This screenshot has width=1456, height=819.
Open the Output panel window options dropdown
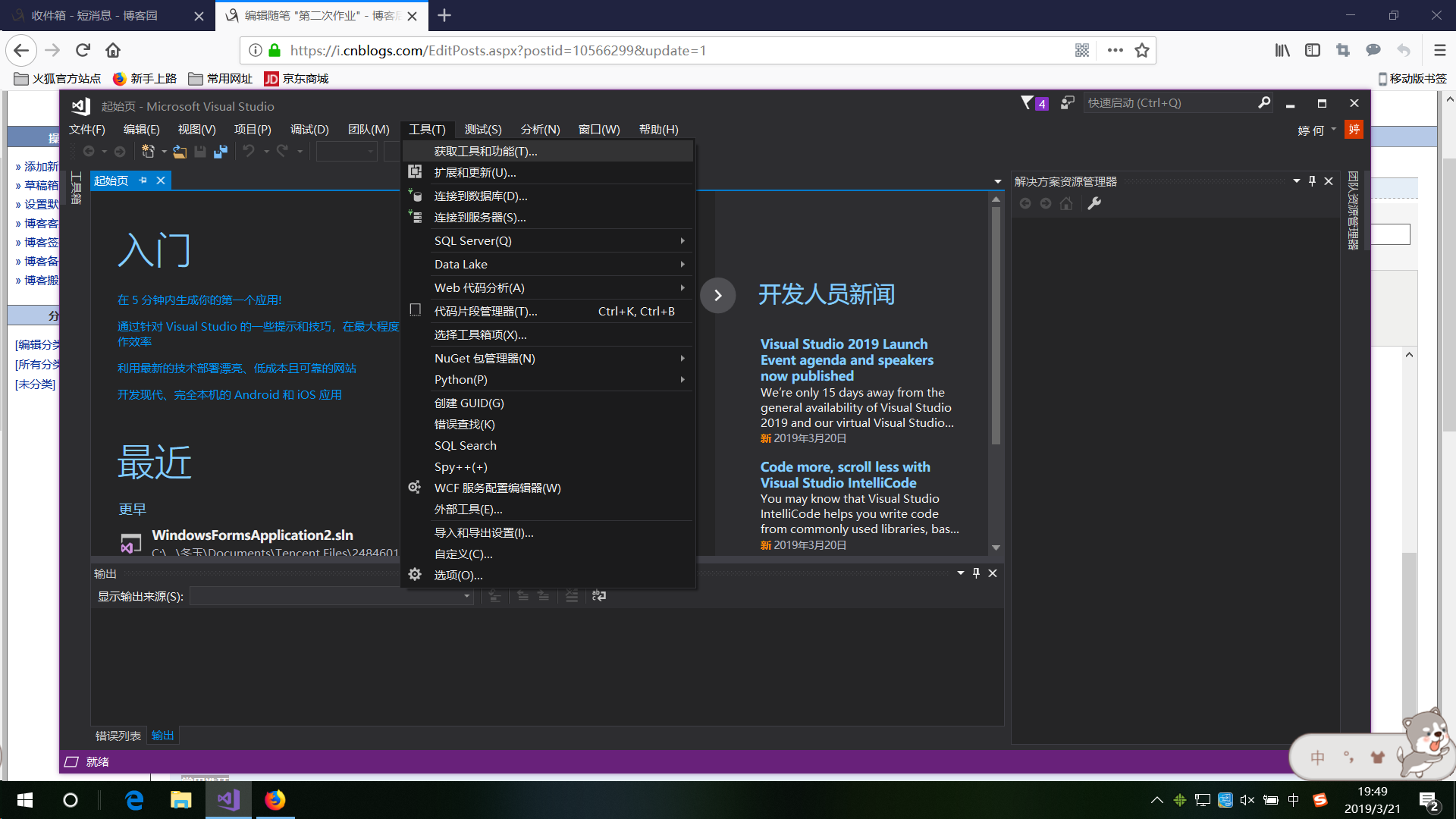point(961,573)
